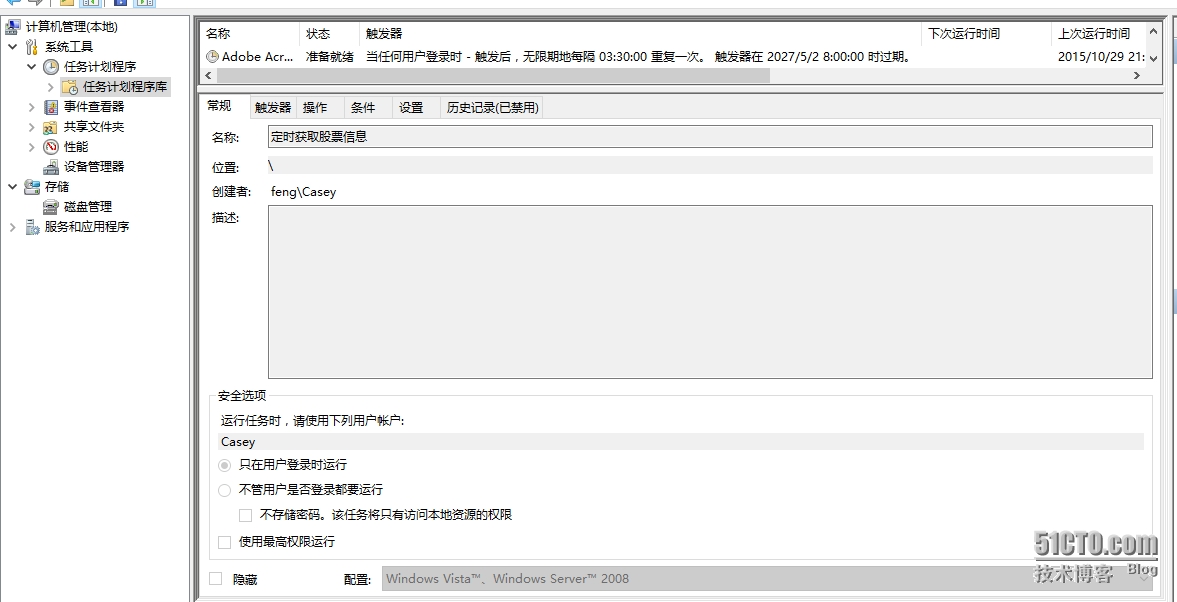This screenshot has width=1177, height=602.
Task: Open the 配置 Windows Vista combo box
Action: pos(767,579)
